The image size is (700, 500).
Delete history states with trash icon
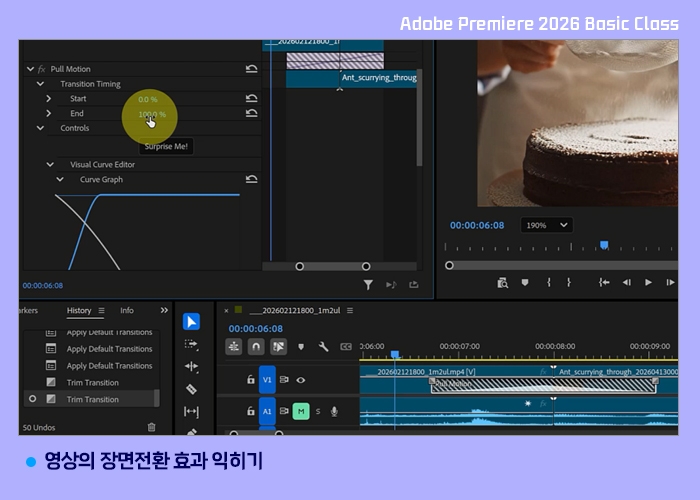pyautogui.click(x=151, y=427)
